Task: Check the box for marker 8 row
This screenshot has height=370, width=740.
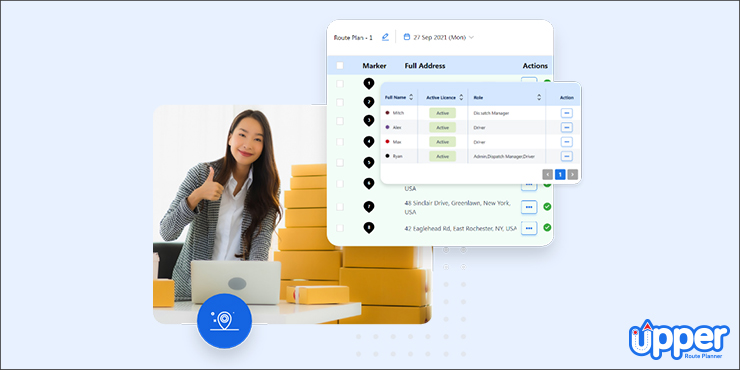Action: coord(340,228)
